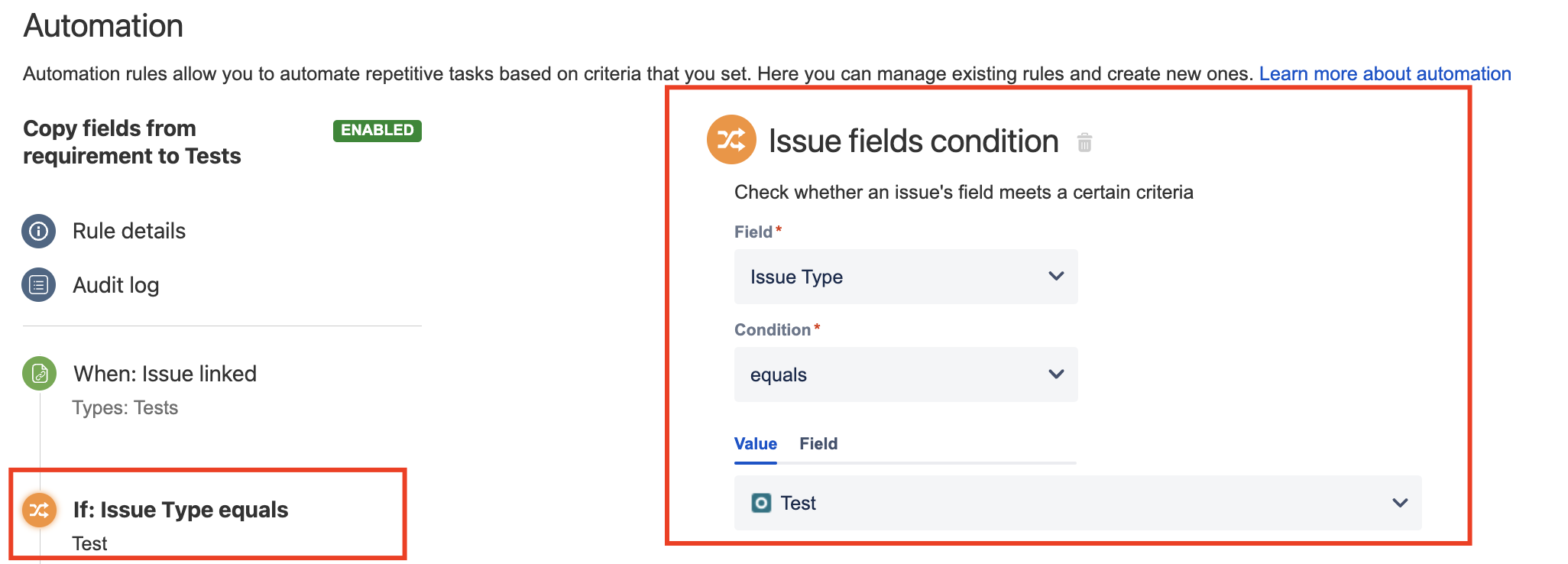Open the Audit log section
Viewport: 1568px width, 564px height.
pos(115,285)
